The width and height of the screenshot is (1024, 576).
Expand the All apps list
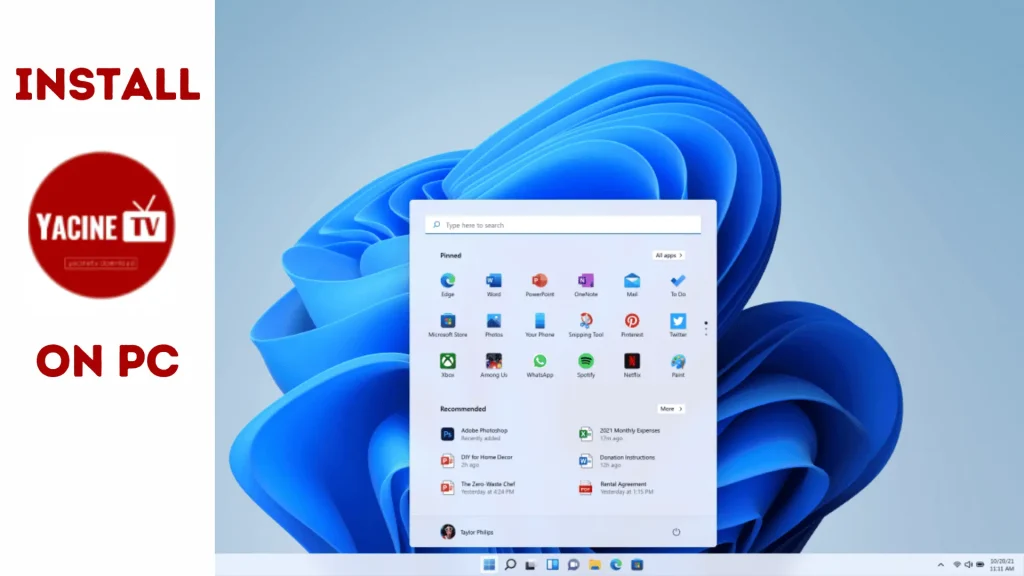(669, 255)
